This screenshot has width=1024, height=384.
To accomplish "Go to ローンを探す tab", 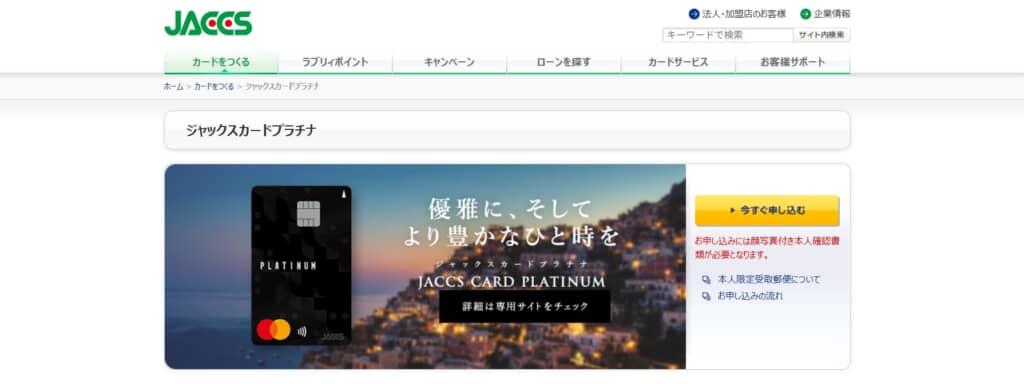I will 564,63.
